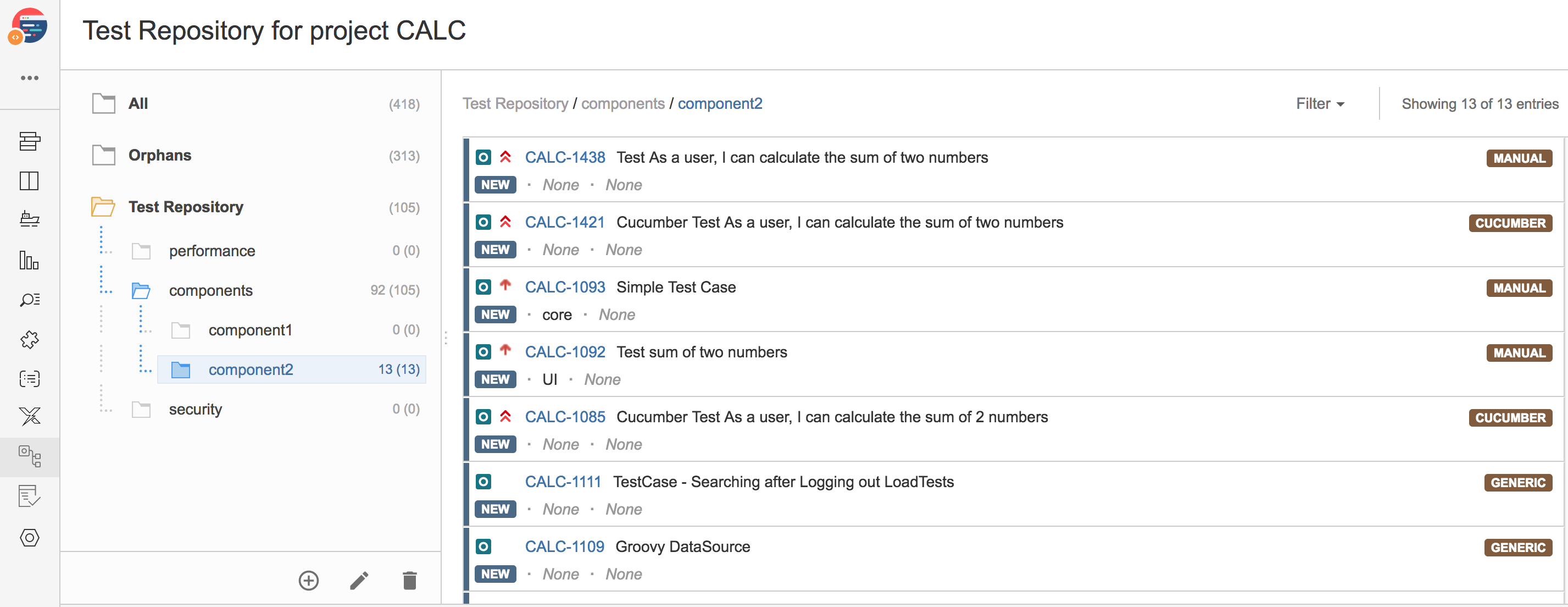
Task: Click the "Showing 13 of 13 entries" text
Action: point(1480,103)
